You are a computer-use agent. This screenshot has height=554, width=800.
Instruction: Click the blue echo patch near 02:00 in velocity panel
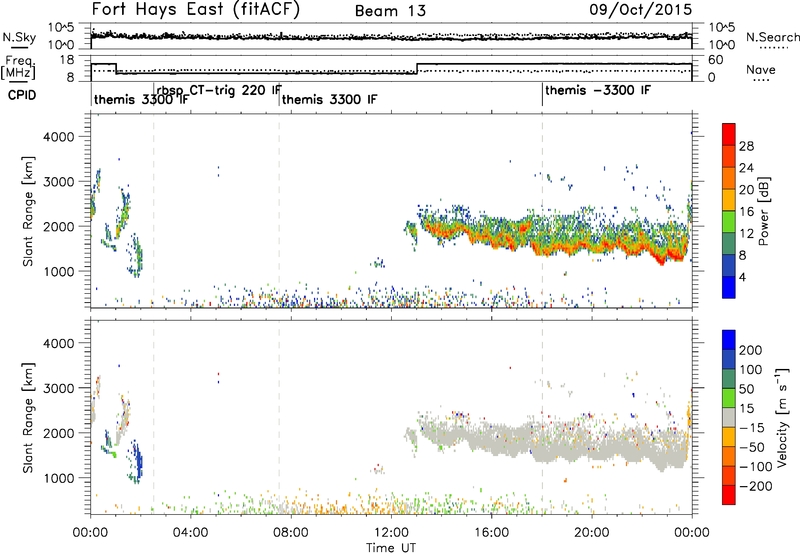coord(137,462)
